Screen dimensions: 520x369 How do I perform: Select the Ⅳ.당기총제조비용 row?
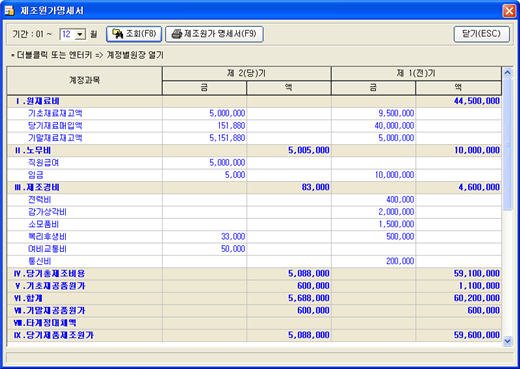click(254, 274)
